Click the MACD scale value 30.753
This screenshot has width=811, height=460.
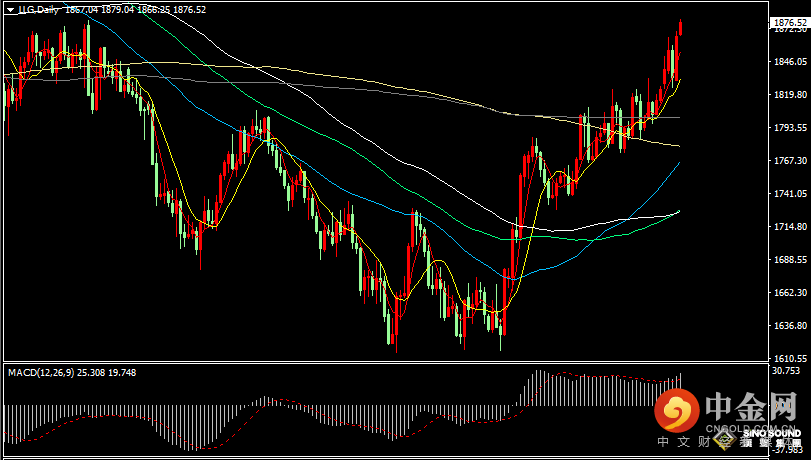tap(790, 370)
